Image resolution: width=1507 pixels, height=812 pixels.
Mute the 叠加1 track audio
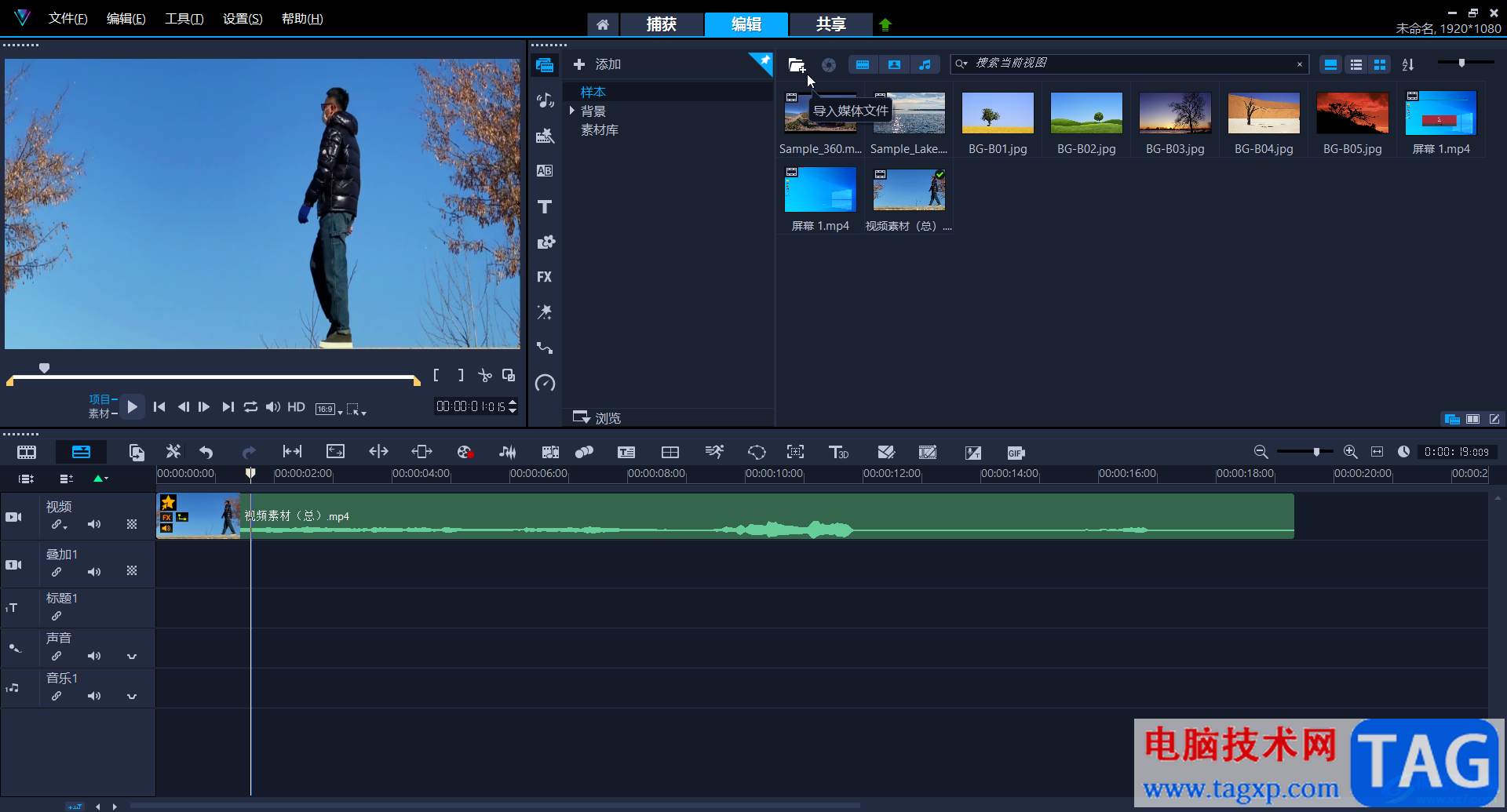pos(94,572)
